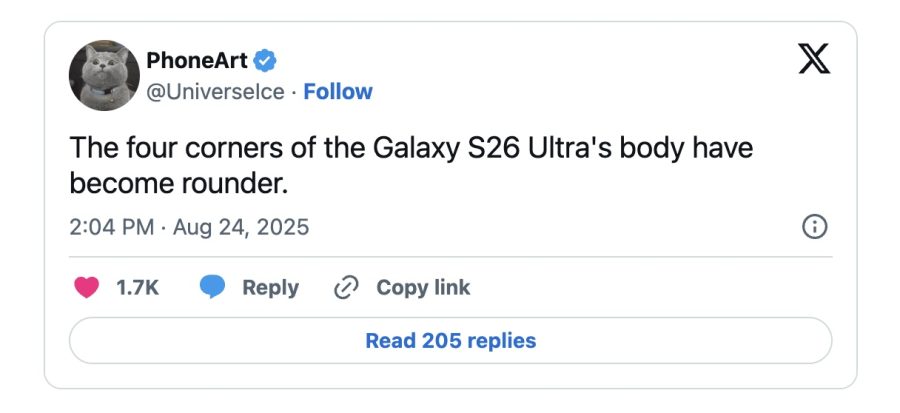Open the tweet info circle icon
Image resolution: width=900 pixels, height=413 pixels.
click(815, 228)
